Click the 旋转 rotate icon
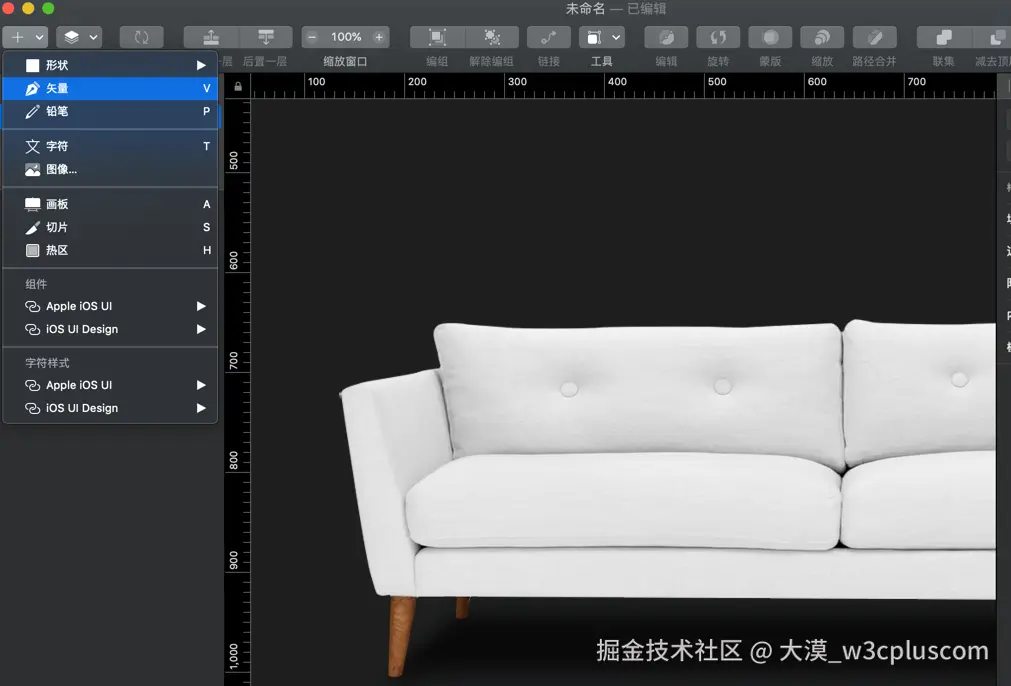The image size is (1011, 686). point(718,37)
